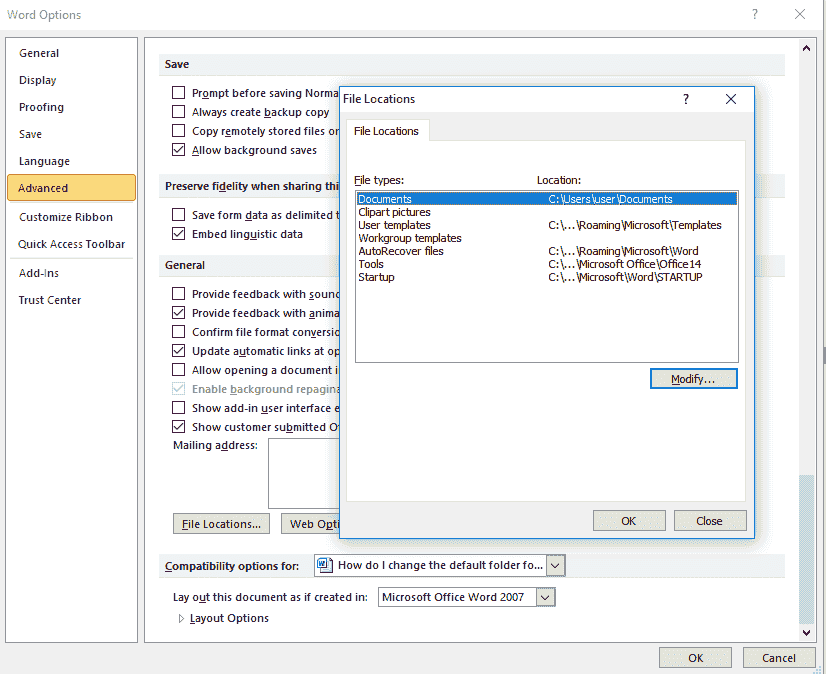
Task: Open the Trust Center category
Action: pyautogui.click(x=49, y=300)
